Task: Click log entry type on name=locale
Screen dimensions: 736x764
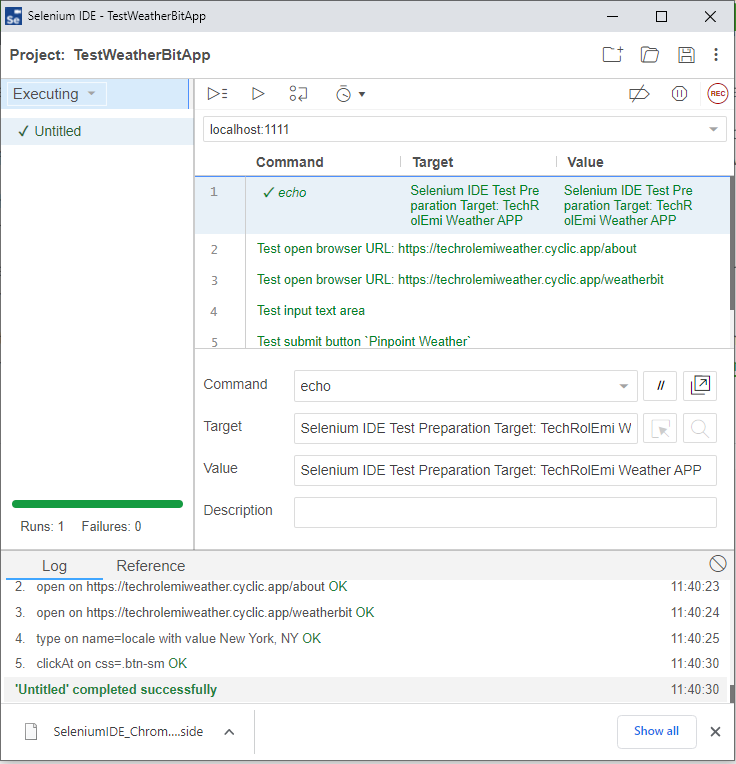Action: tap(366, 638)
